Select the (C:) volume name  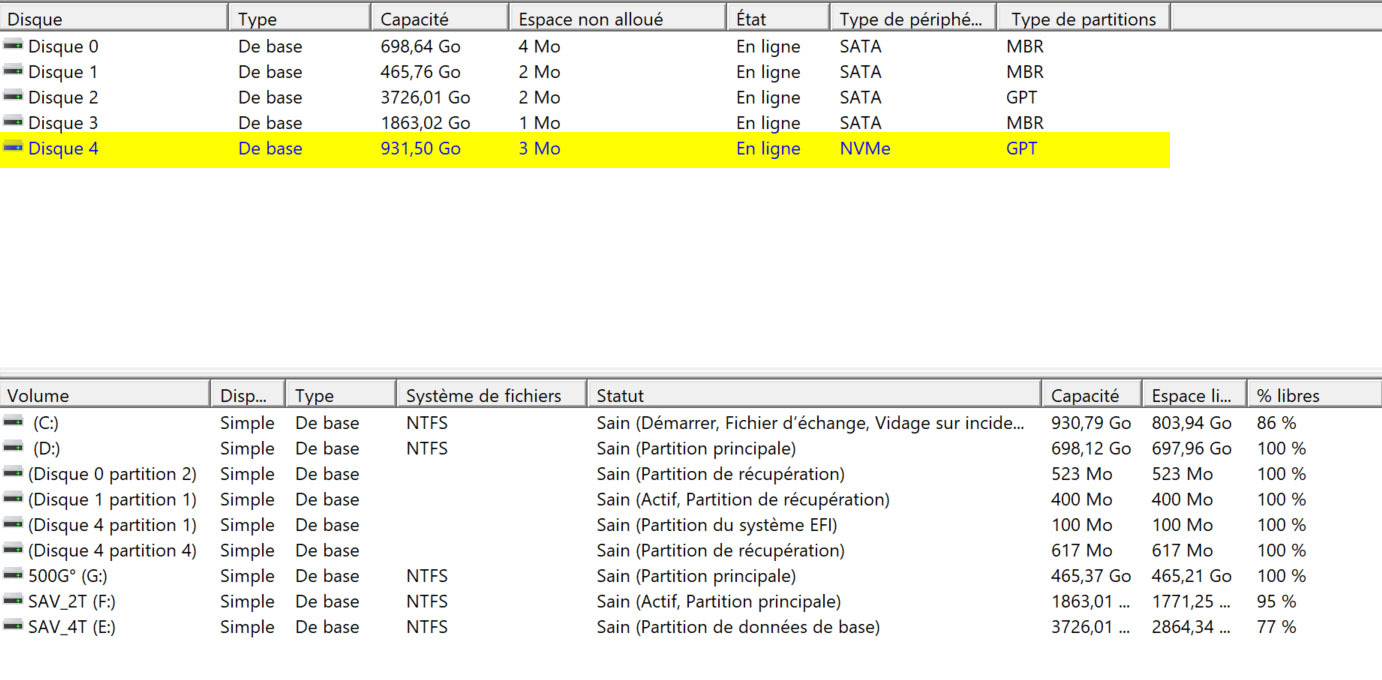point(46,423)
